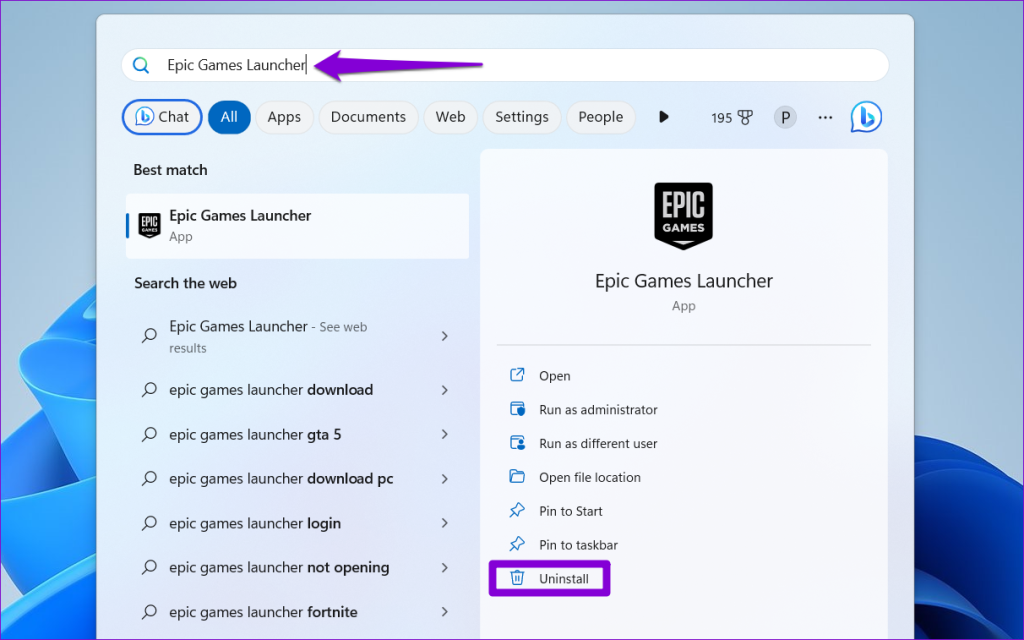Screen dimensions: 1024x640
Task: Click the folder icon for Open file location
Action: pos(517,476)
